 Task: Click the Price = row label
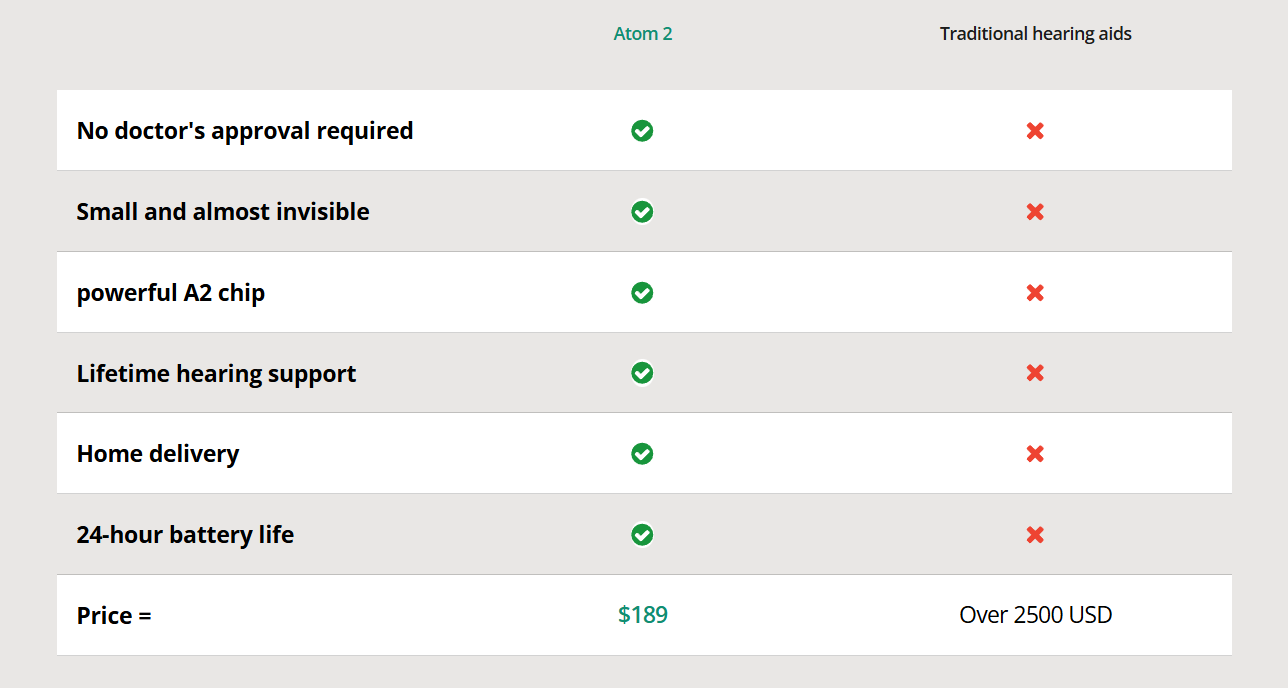pyautogui.click(x=114, y=616)
